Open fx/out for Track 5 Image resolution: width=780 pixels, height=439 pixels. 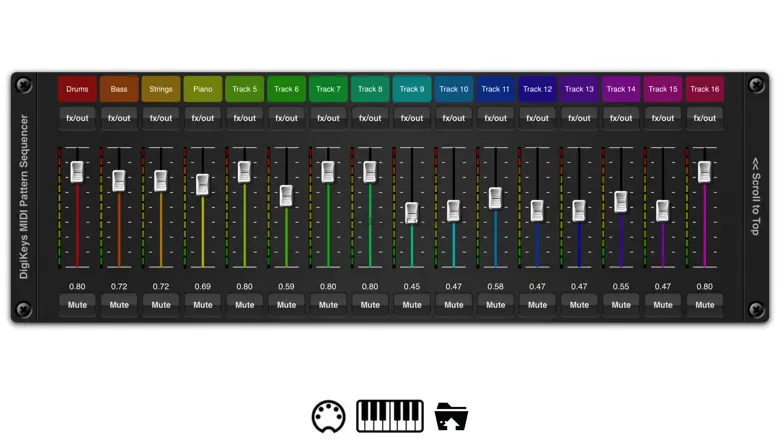click(x=244, y=118)
